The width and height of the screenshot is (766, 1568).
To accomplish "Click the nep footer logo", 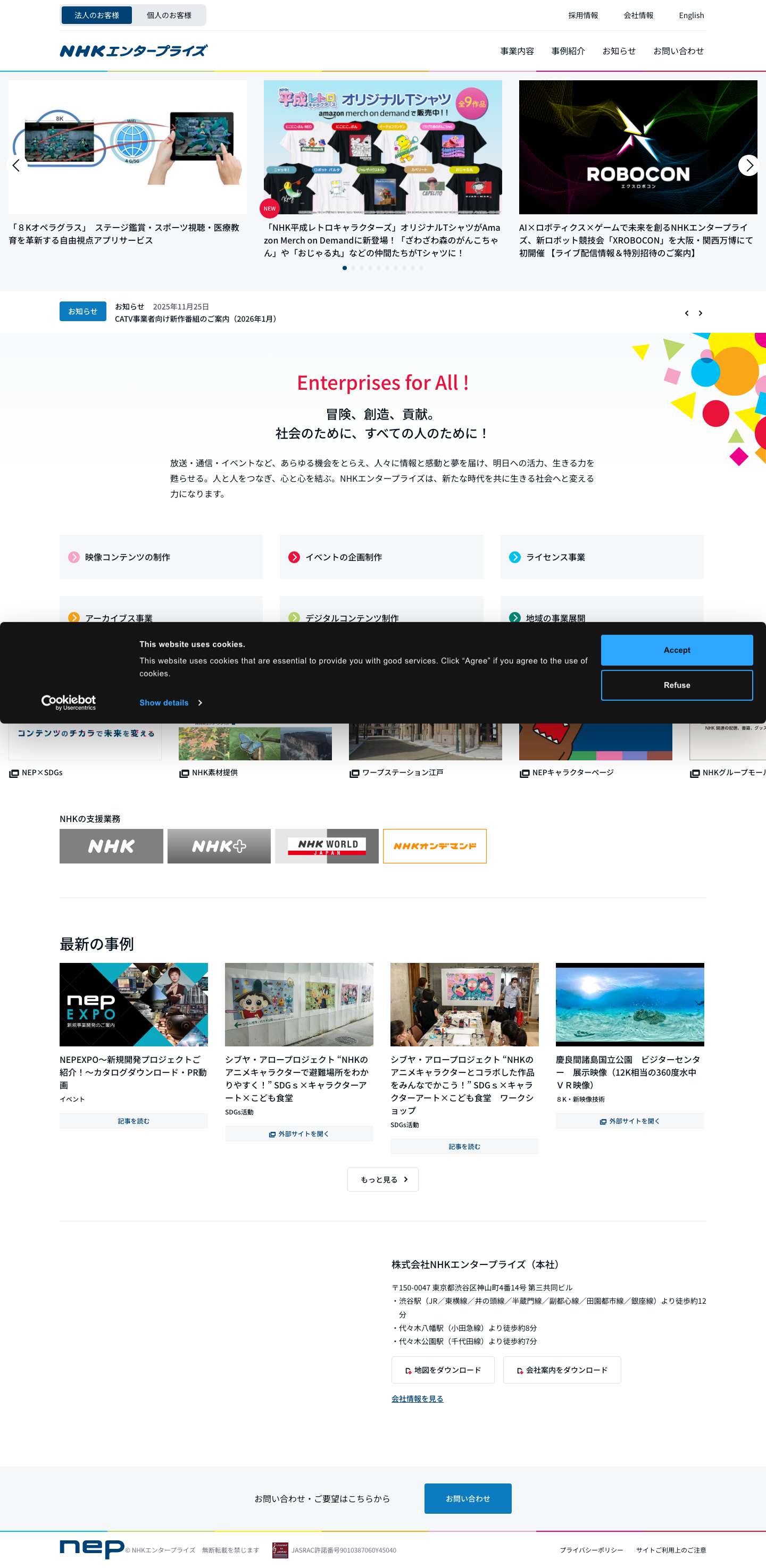I will (92, 1549).
